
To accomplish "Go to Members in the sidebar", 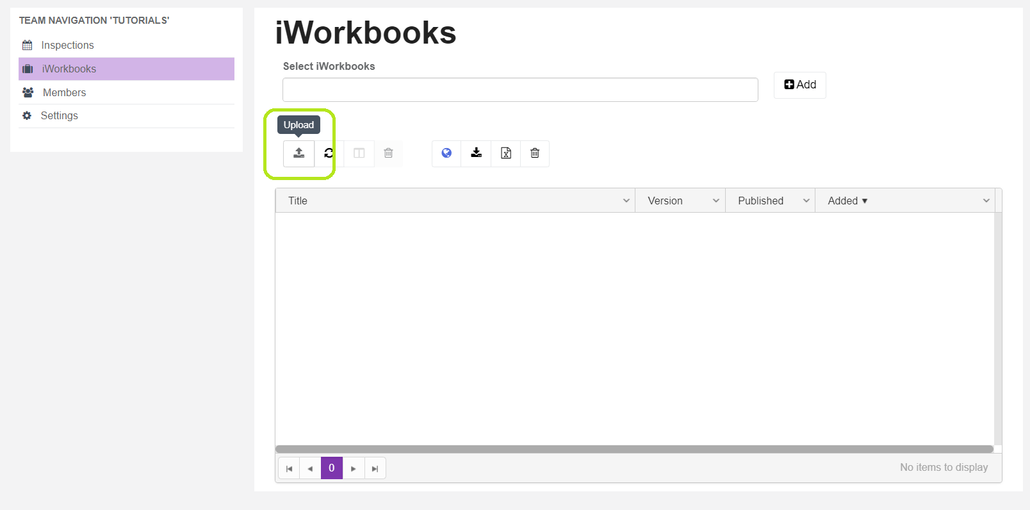I will click(x=64, y=92).
